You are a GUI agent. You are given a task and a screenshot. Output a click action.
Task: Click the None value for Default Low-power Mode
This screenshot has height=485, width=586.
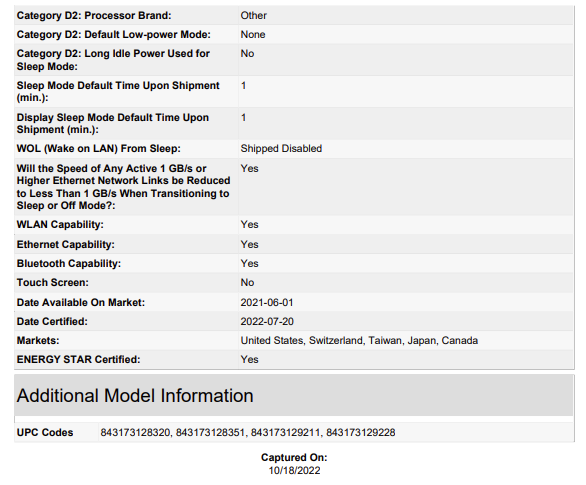253,34
